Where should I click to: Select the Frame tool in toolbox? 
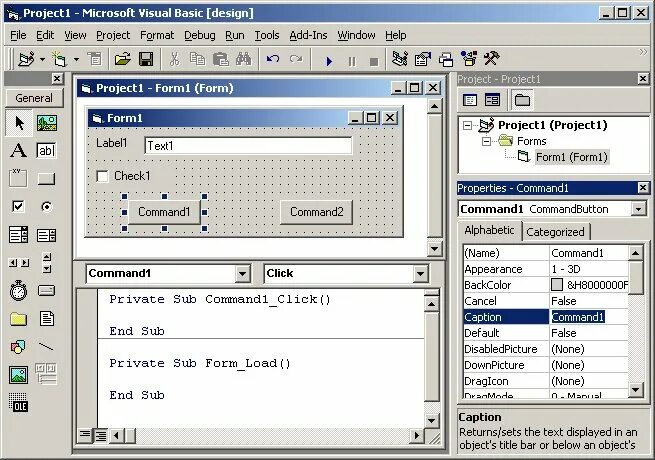point(18,178)
